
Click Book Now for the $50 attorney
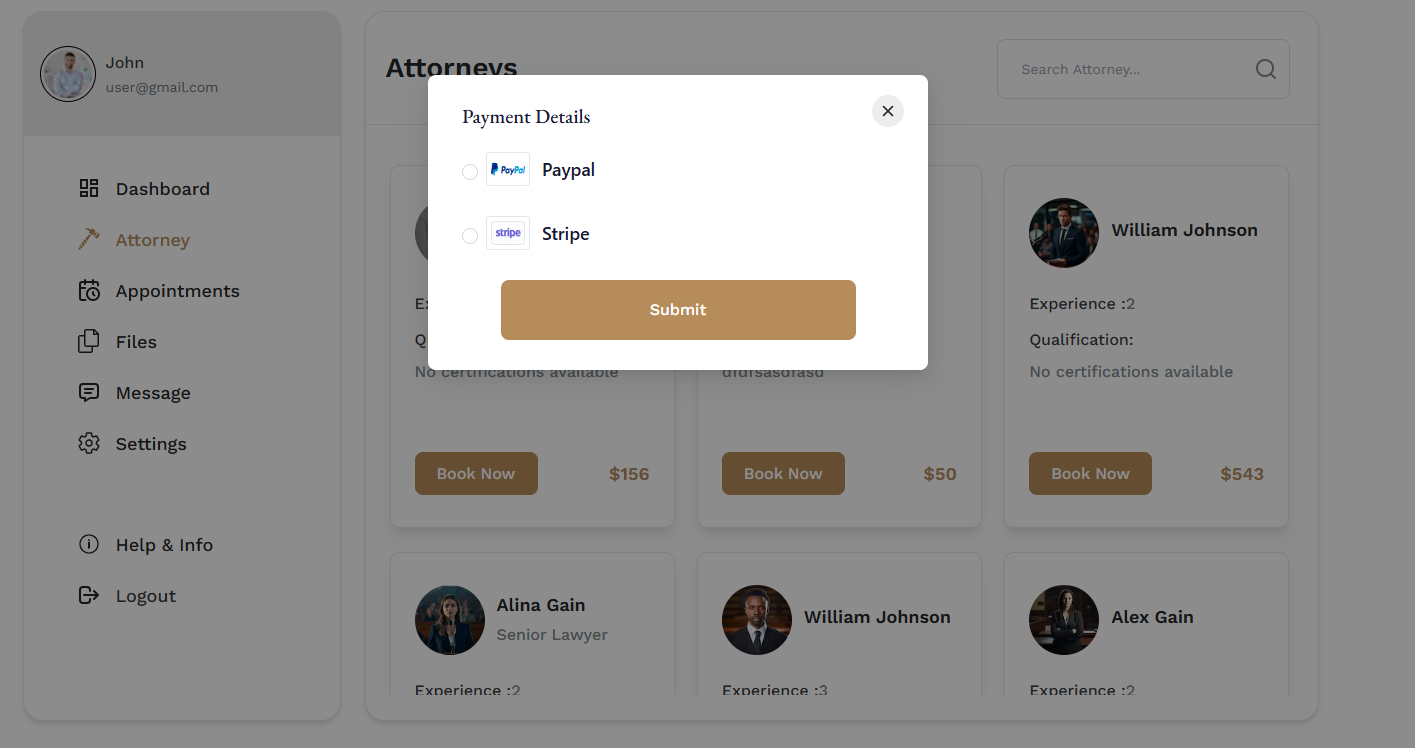click(x=783, y=474)
